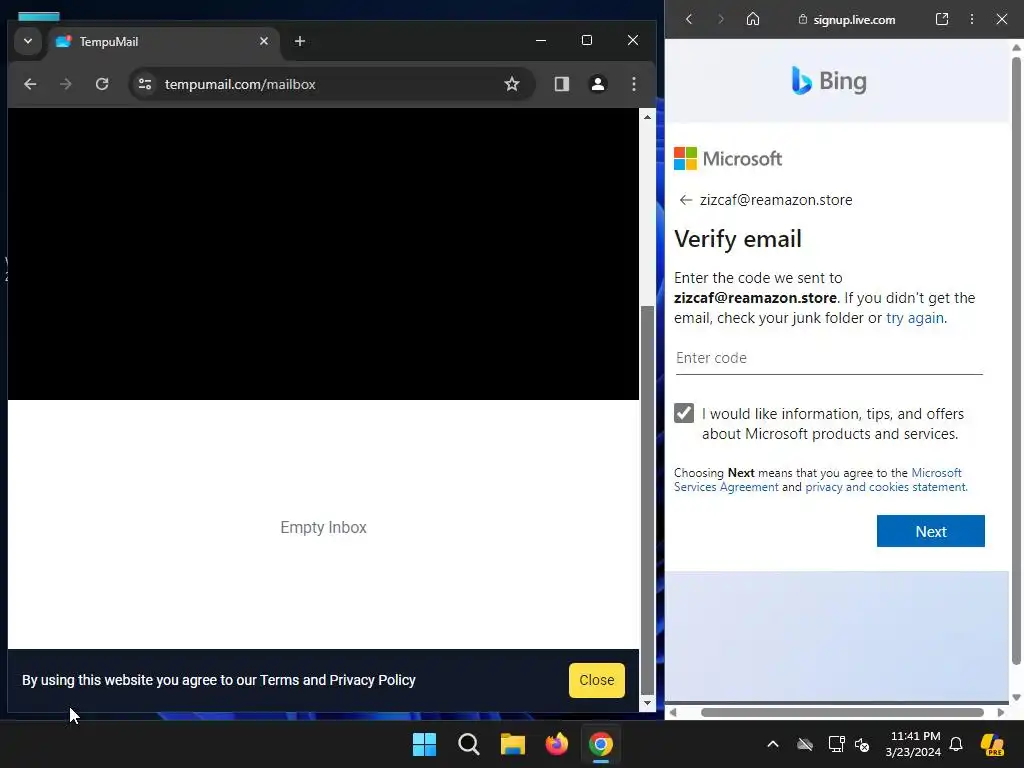Click scroll-up arrow of TempuMail page
1024x768 pixels.
[x=647, y=118]
